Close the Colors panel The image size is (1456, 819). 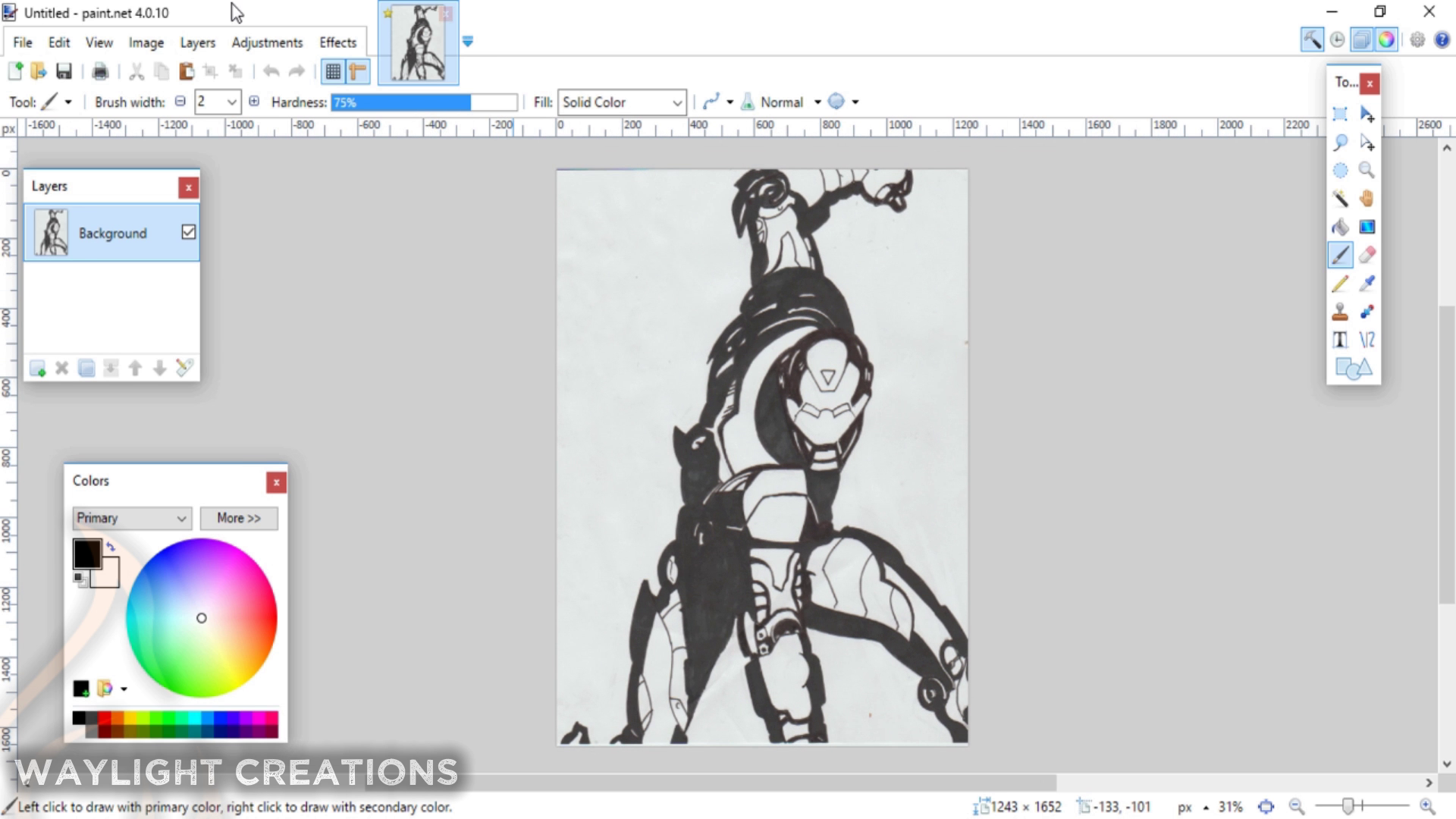click(277, 482)
